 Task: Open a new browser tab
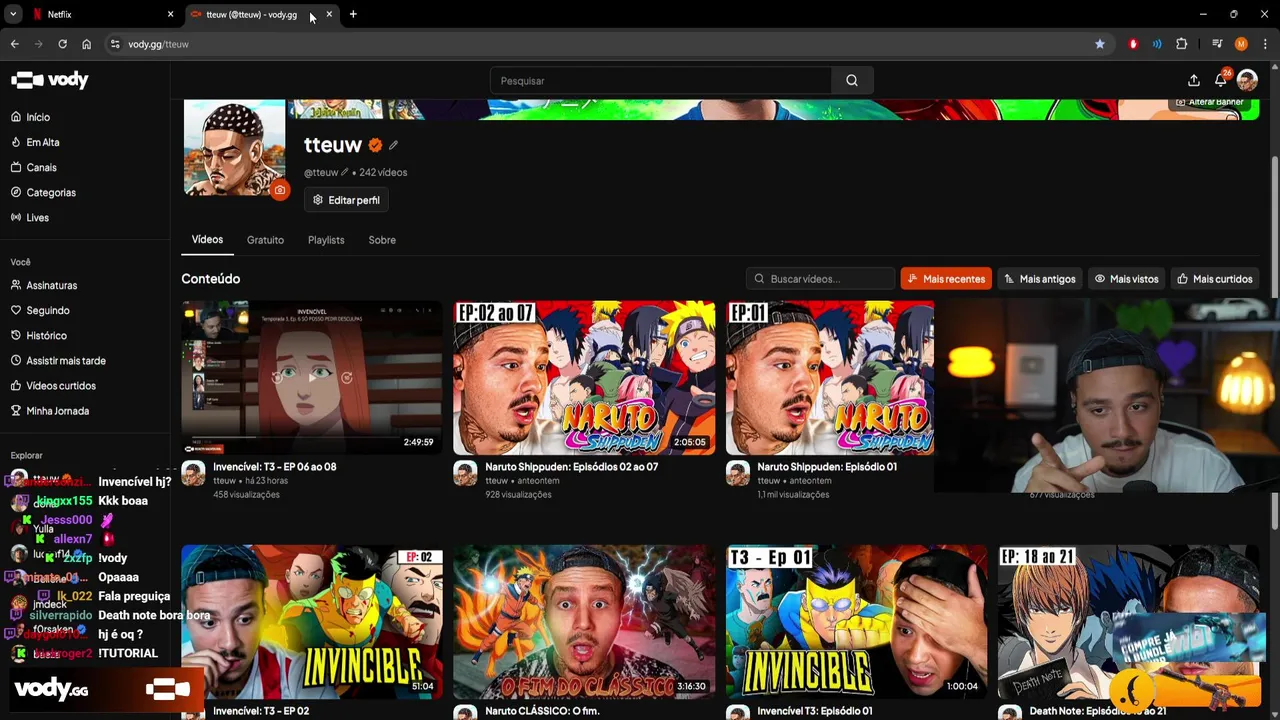[353, 14]
